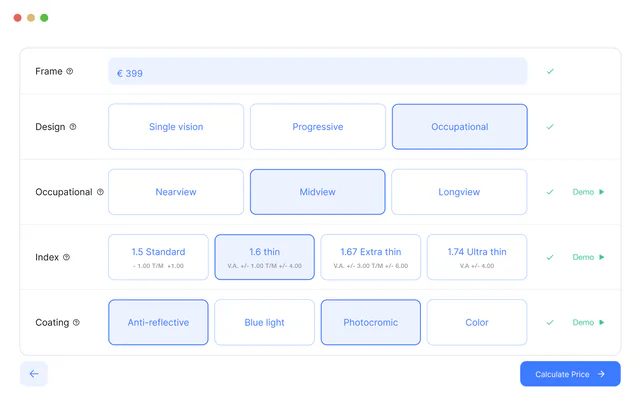Click the play arrow in Index Demo
This screenshot has height=403, width=640.
pos(601,257)
